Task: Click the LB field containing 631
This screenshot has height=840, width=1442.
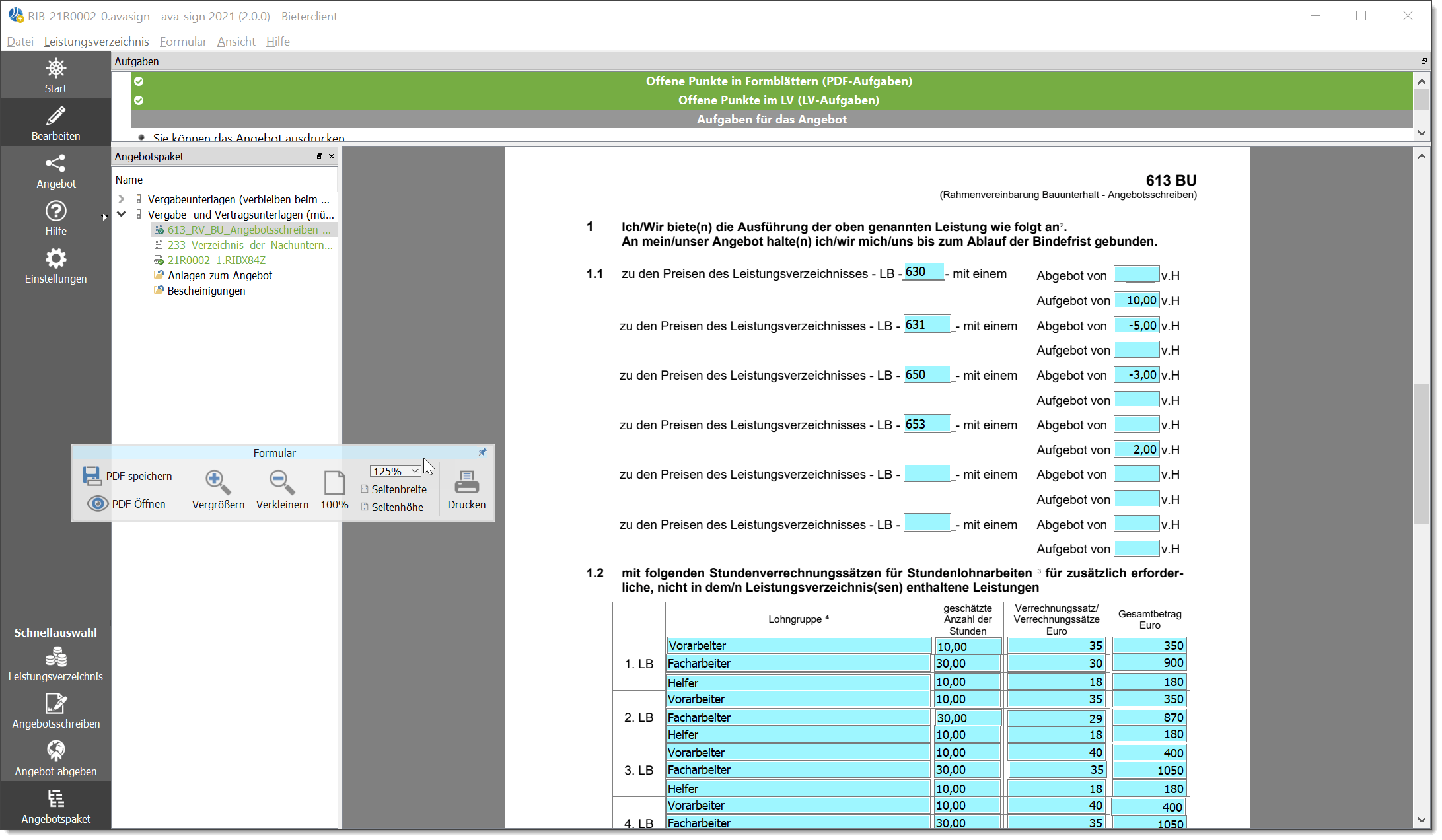Action: (927, 324)
